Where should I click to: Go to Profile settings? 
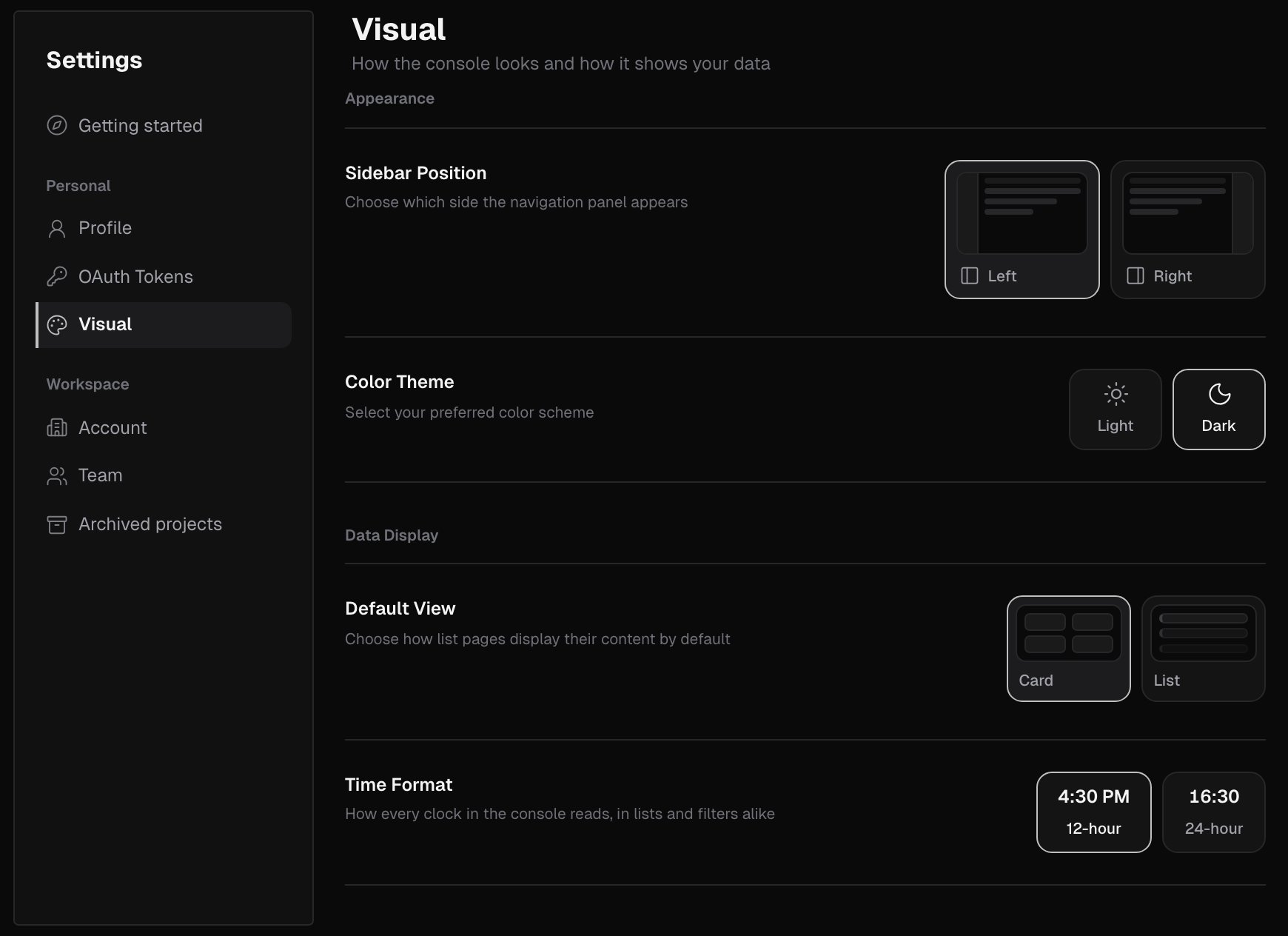click(x=164, y=228)
